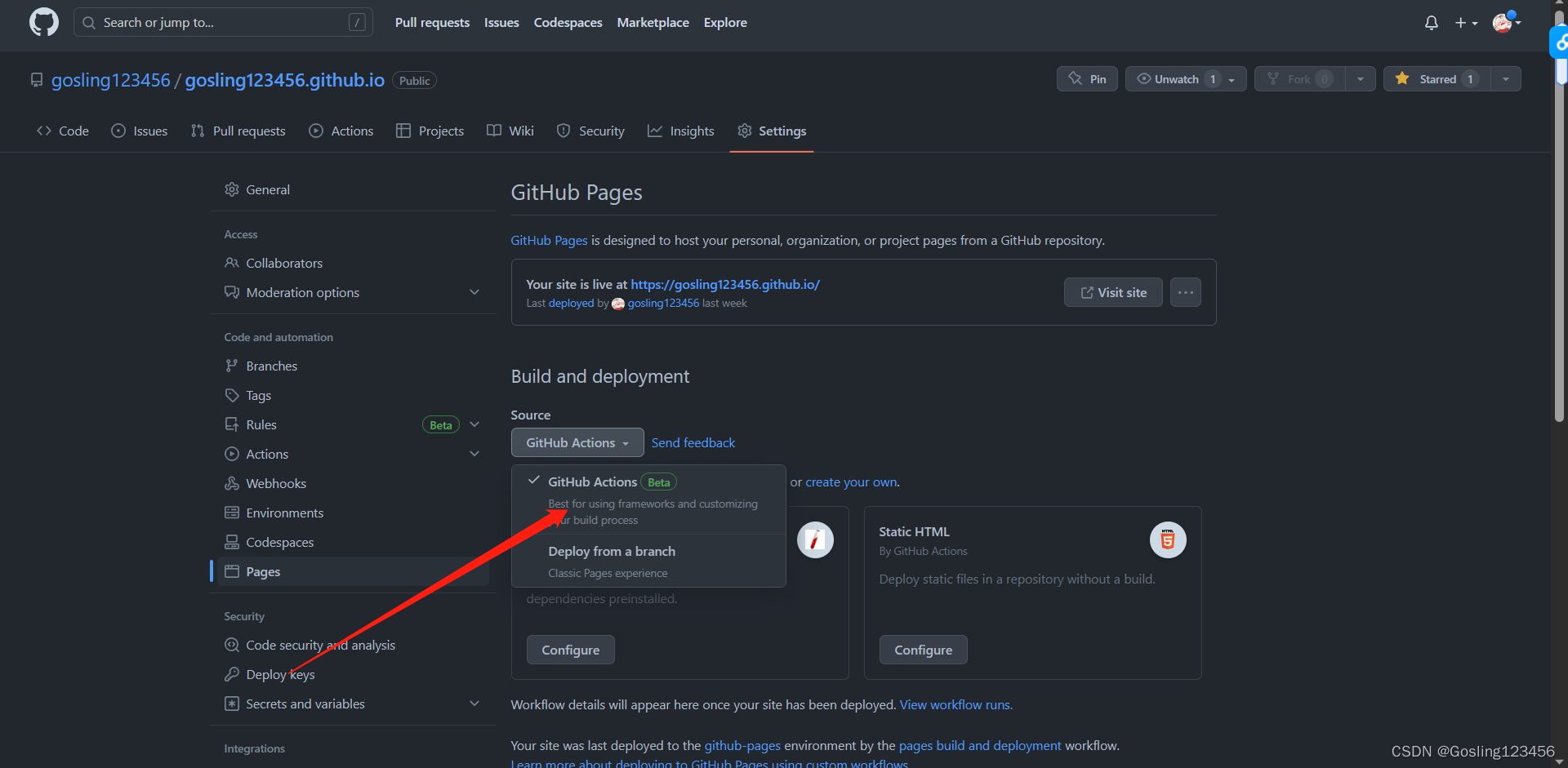Open the Starred lists dropdown arrow
The height and width of the screenshot is (768, 1568).
(1506, 79)
